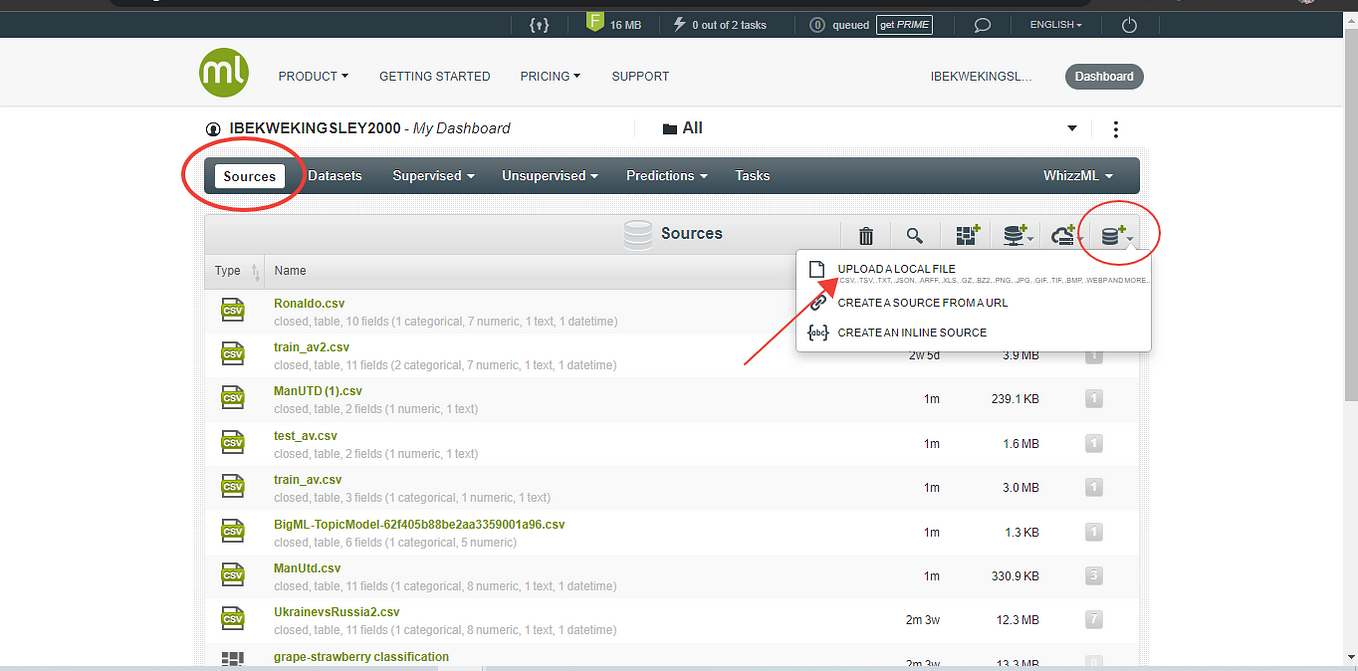Click the user avatar icon by IBEKWEKINGSLEY2000
The width and height of the screenshot is (1358, 671).
click(x=213, y=129)
